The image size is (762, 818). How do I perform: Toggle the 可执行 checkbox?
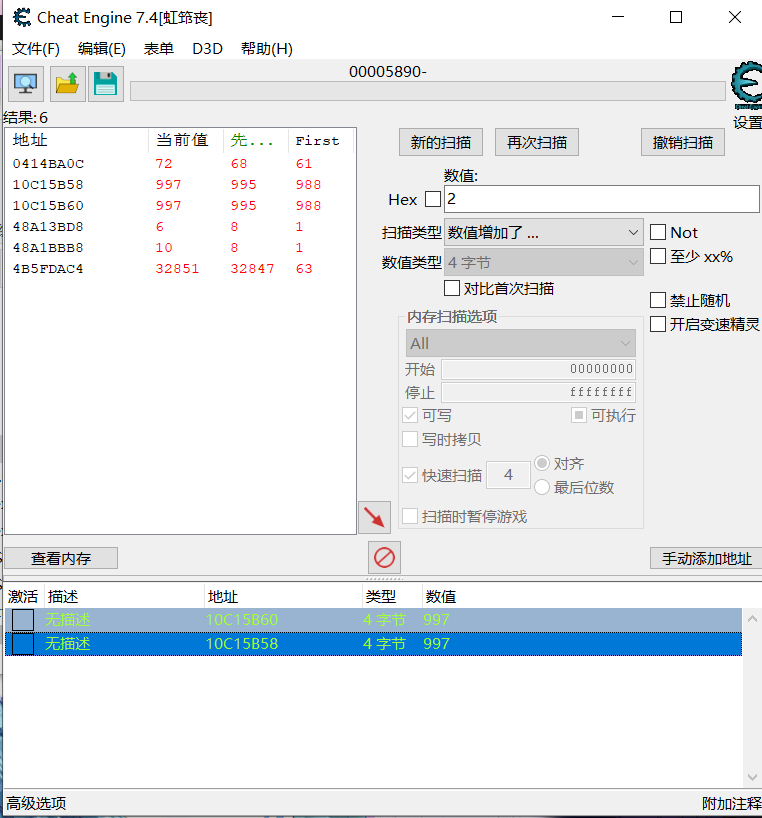pyautogui.click(x=579, y=415)
